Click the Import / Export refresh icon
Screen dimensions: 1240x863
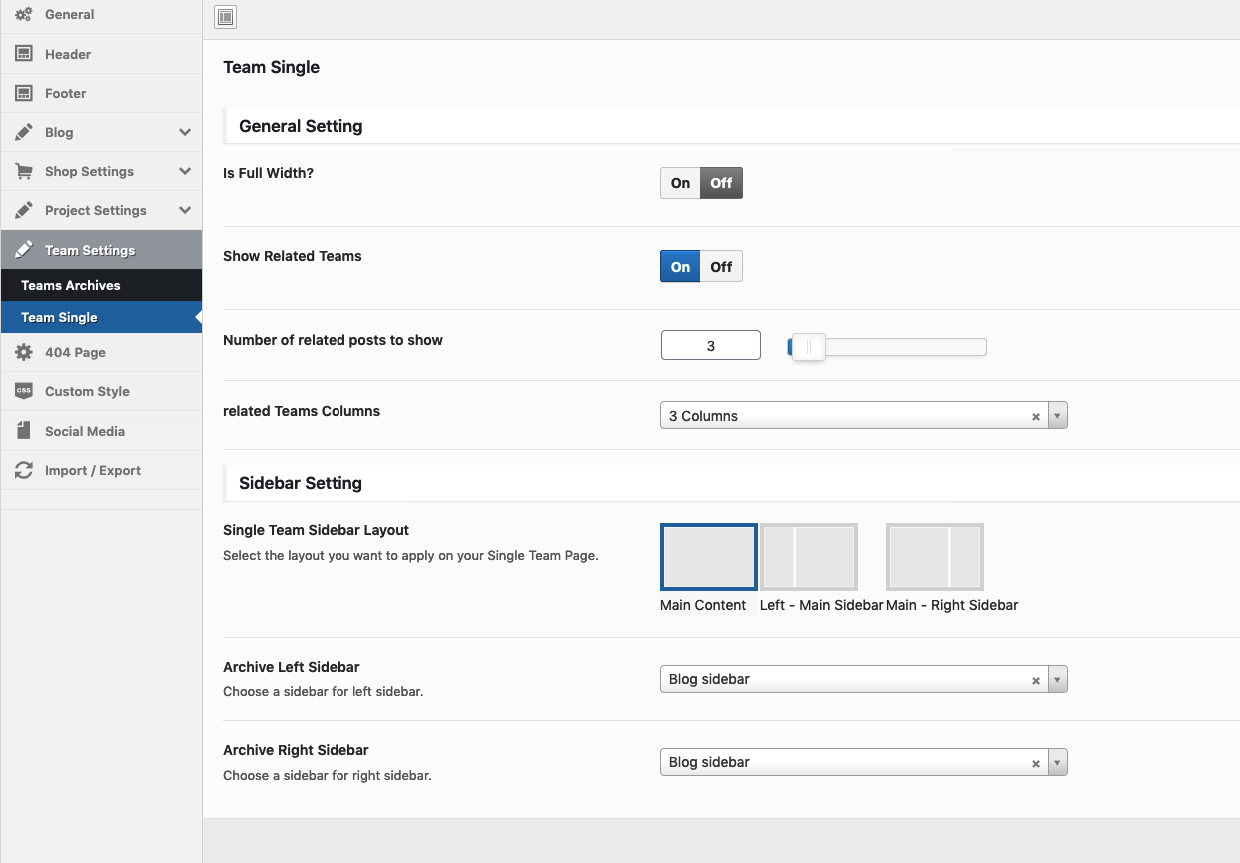pyautogui.click(x=24, y=470)
